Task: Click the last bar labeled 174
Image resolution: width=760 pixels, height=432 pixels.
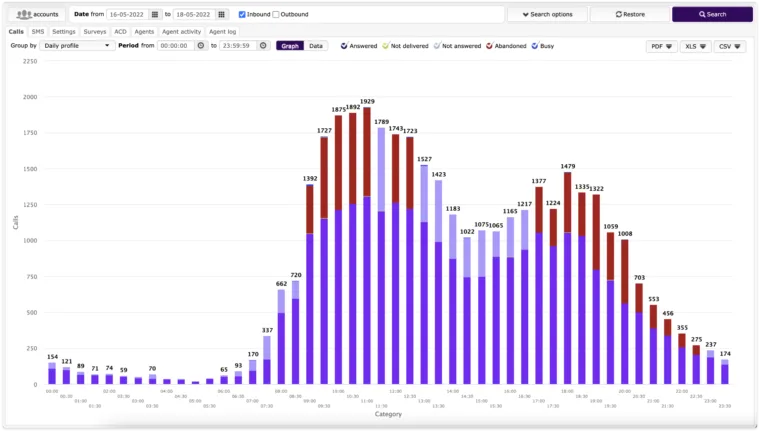Action: coord(725,372)
